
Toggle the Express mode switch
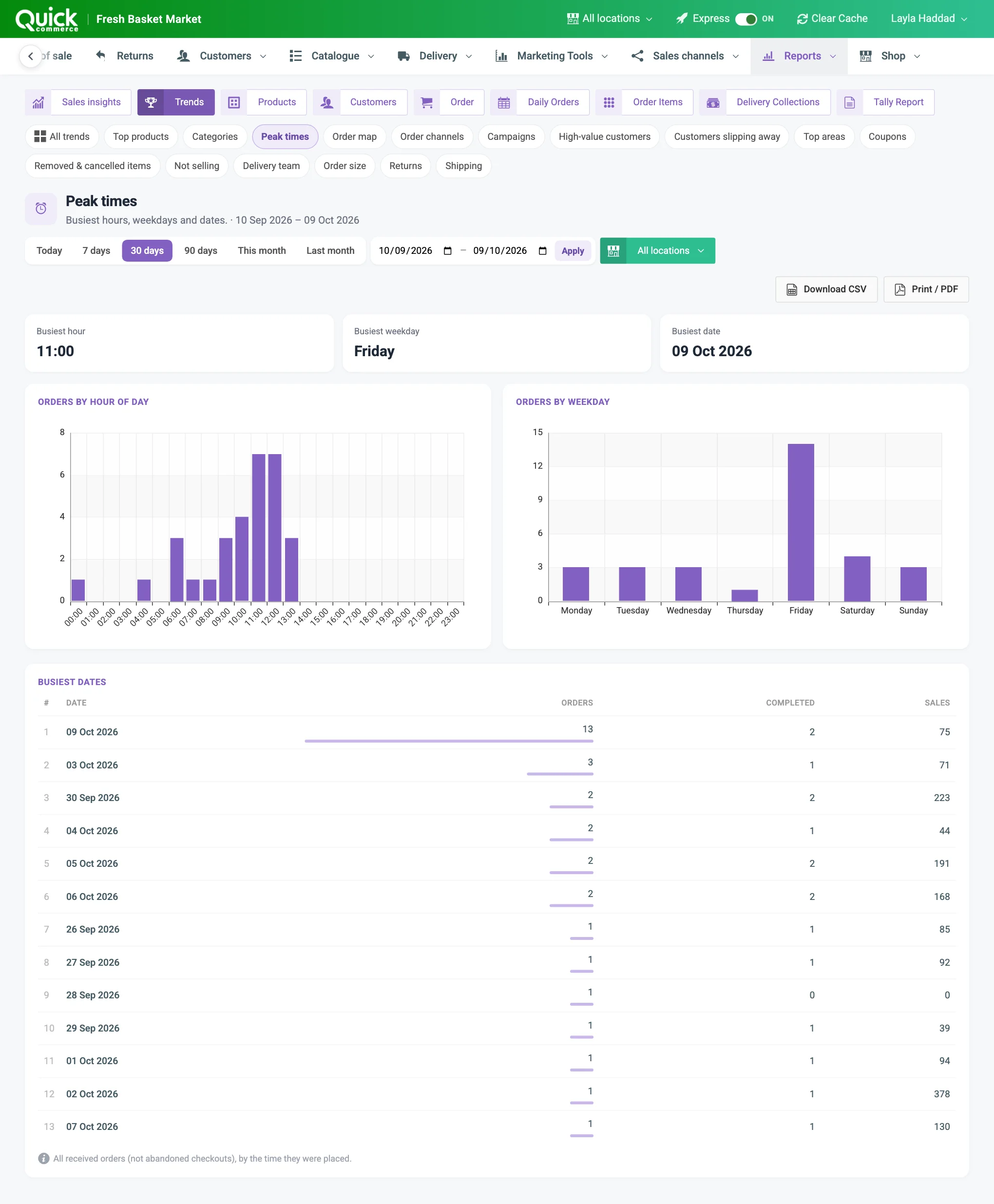(x=745, y=19)
